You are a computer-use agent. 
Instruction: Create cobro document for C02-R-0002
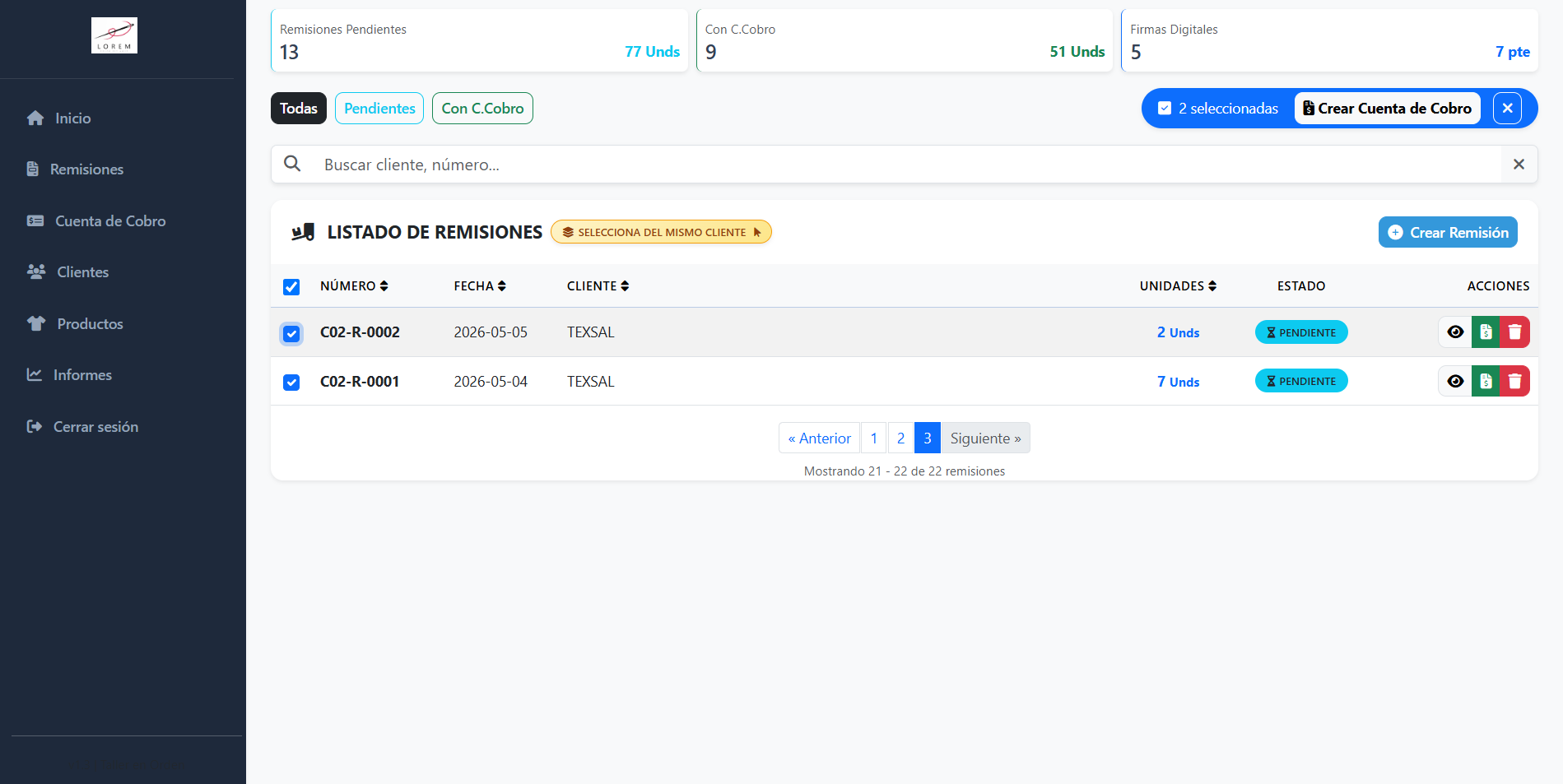pyautogui.click(x=1486, y=332)
